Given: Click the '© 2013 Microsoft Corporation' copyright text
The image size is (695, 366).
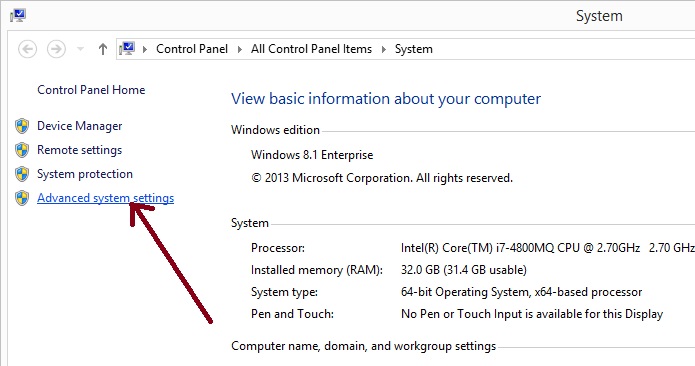Looking at the screenshot, I should point(382,178).
